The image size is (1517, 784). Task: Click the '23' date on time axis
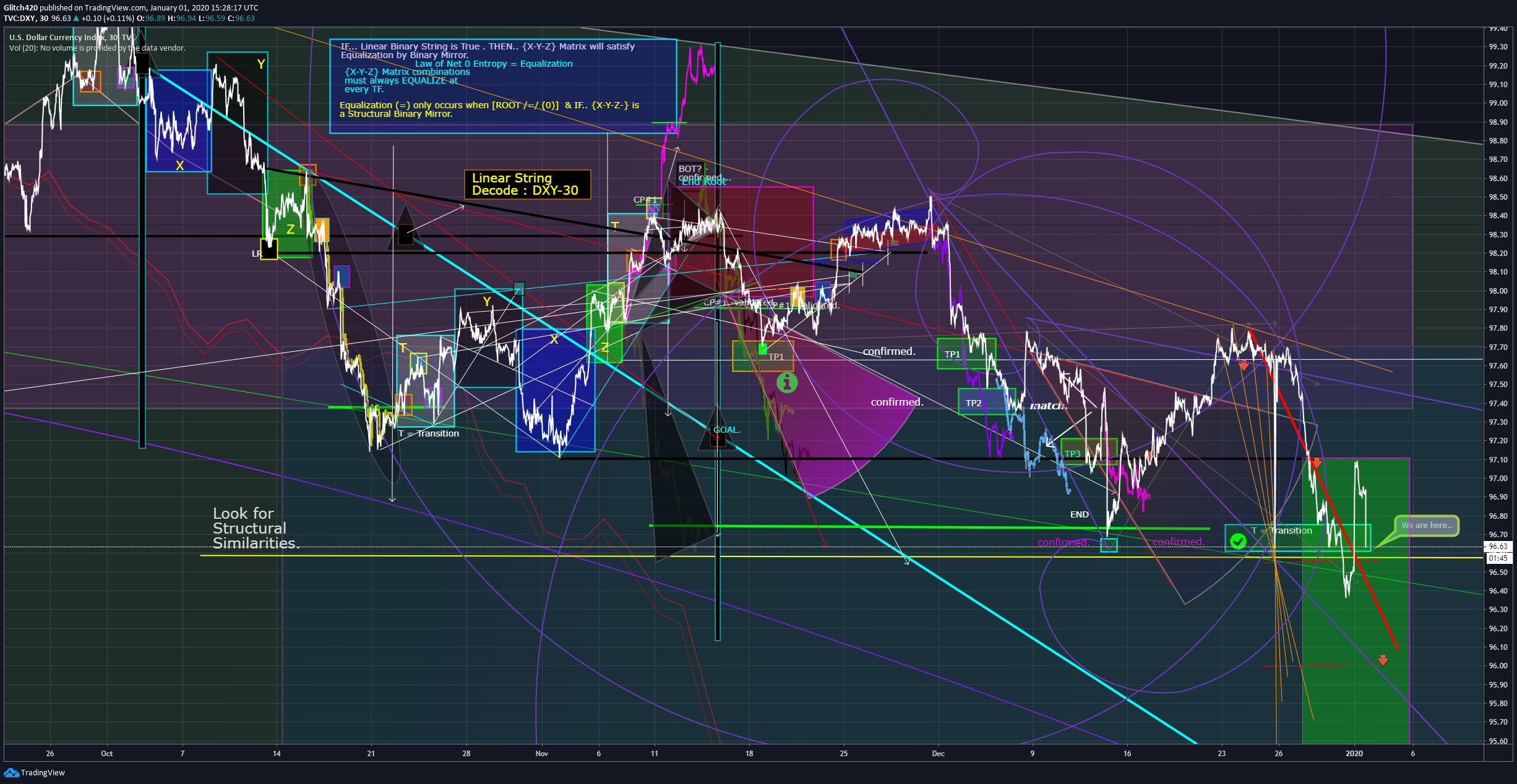(1222, 753)
